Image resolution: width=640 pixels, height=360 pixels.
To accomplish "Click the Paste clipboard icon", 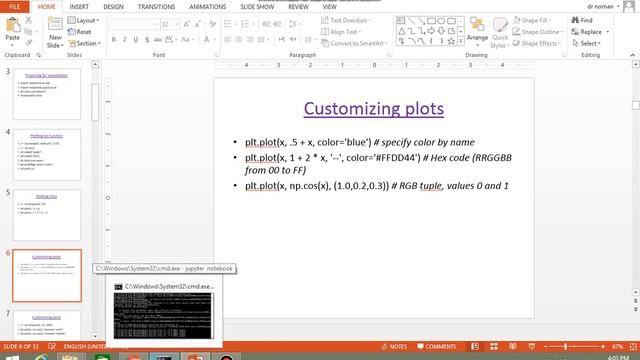I will point(13,25).
